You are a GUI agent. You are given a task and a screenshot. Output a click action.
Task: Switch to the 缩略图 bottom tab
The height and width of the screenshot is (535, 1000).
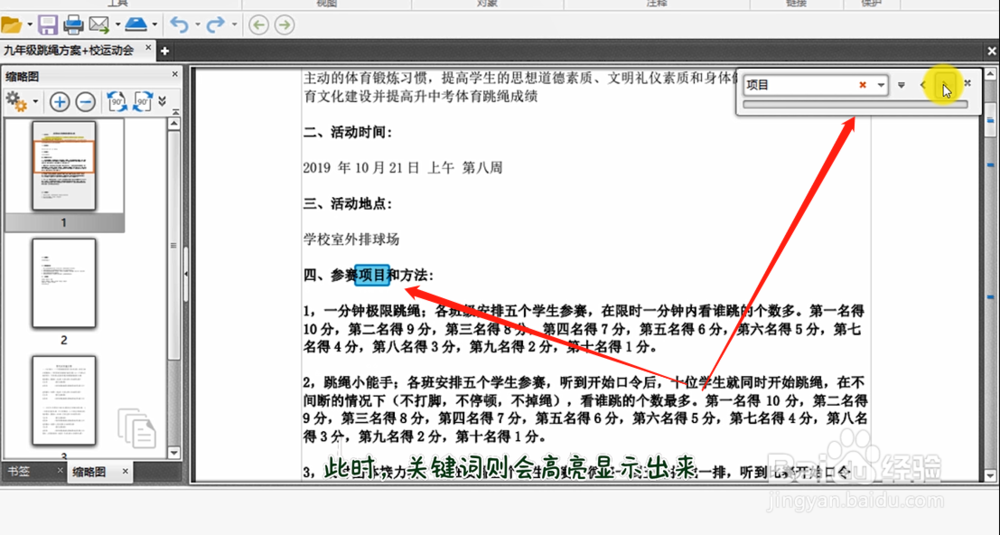[89, 472]
